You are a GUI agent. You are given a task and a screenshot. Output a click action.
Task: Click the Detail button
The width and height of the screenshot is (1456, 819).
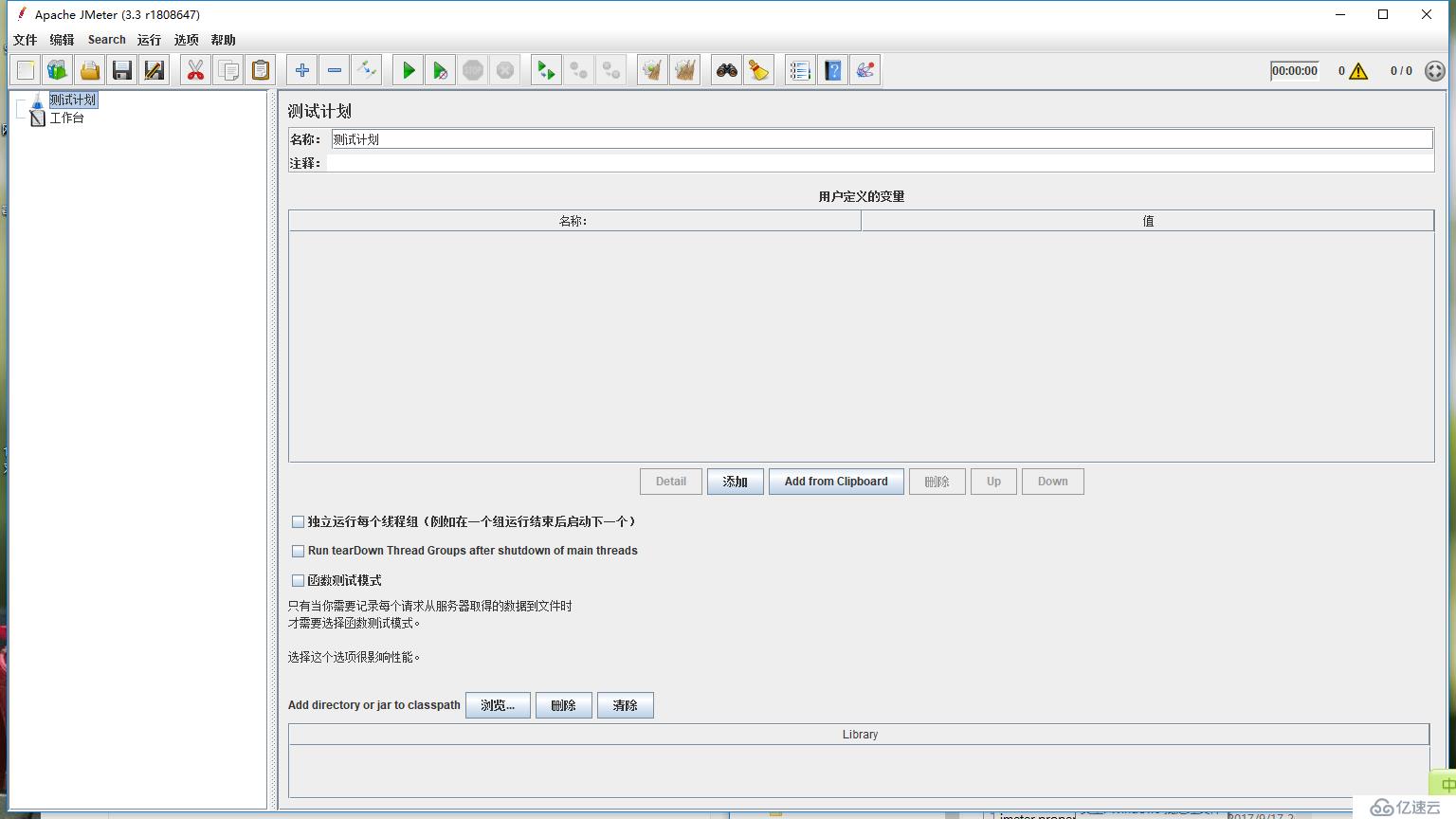671,482
